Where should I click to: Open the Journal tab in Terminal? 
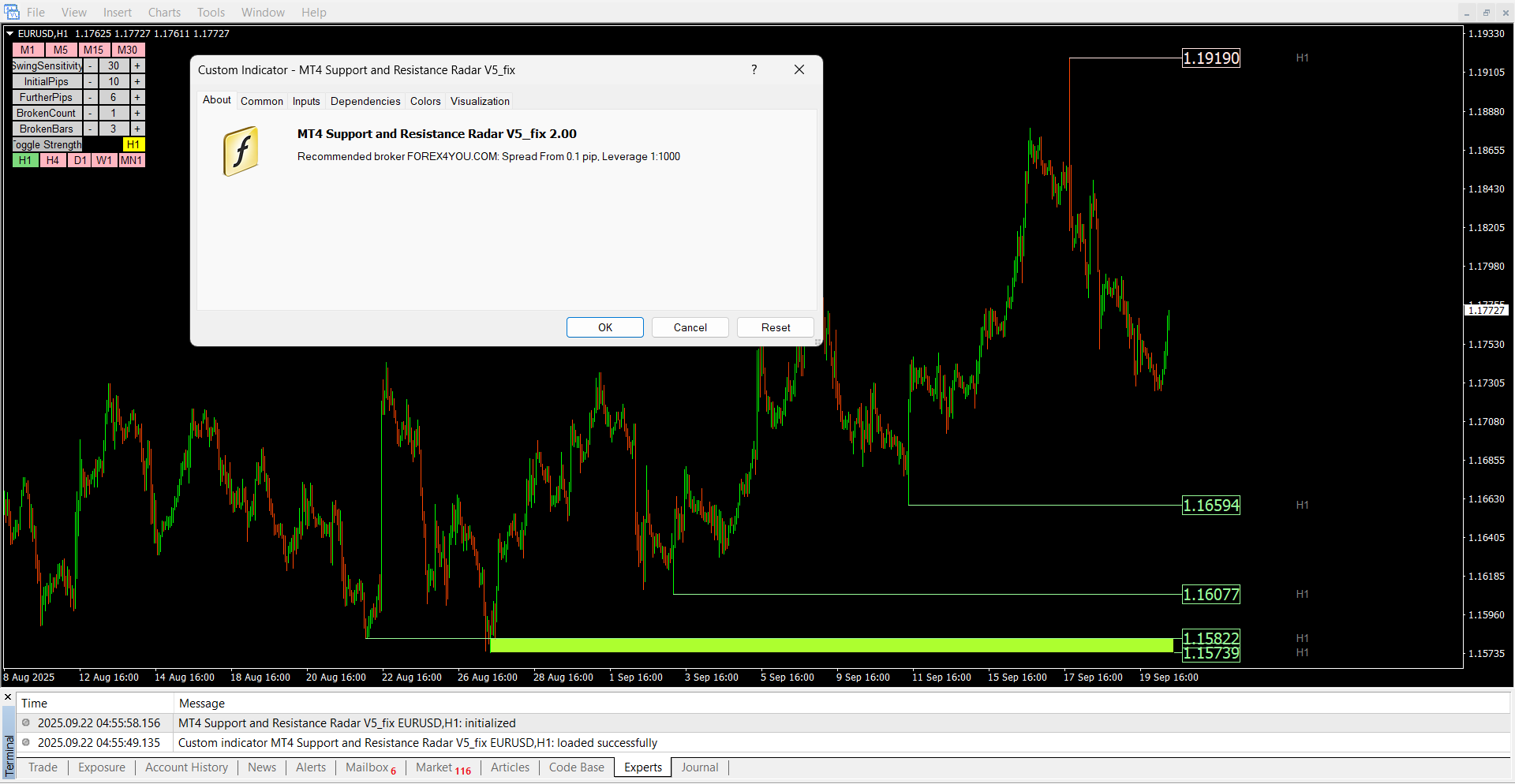click(699, 767)
